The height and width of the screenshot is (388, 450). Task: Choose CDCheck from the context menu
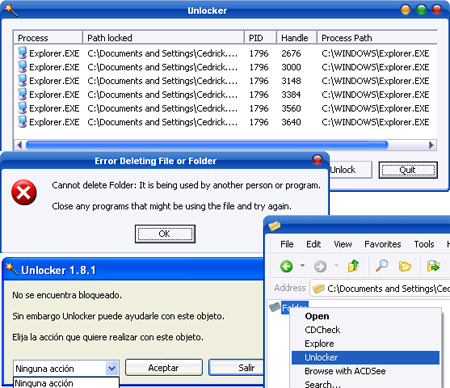tap(366, 330)
